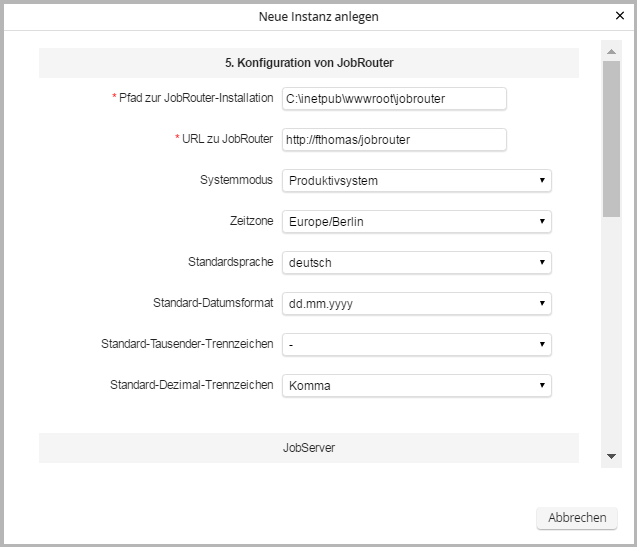637x547 pixels.
Task: Click the Standardsprache label
Action: [x=230, y=262]
